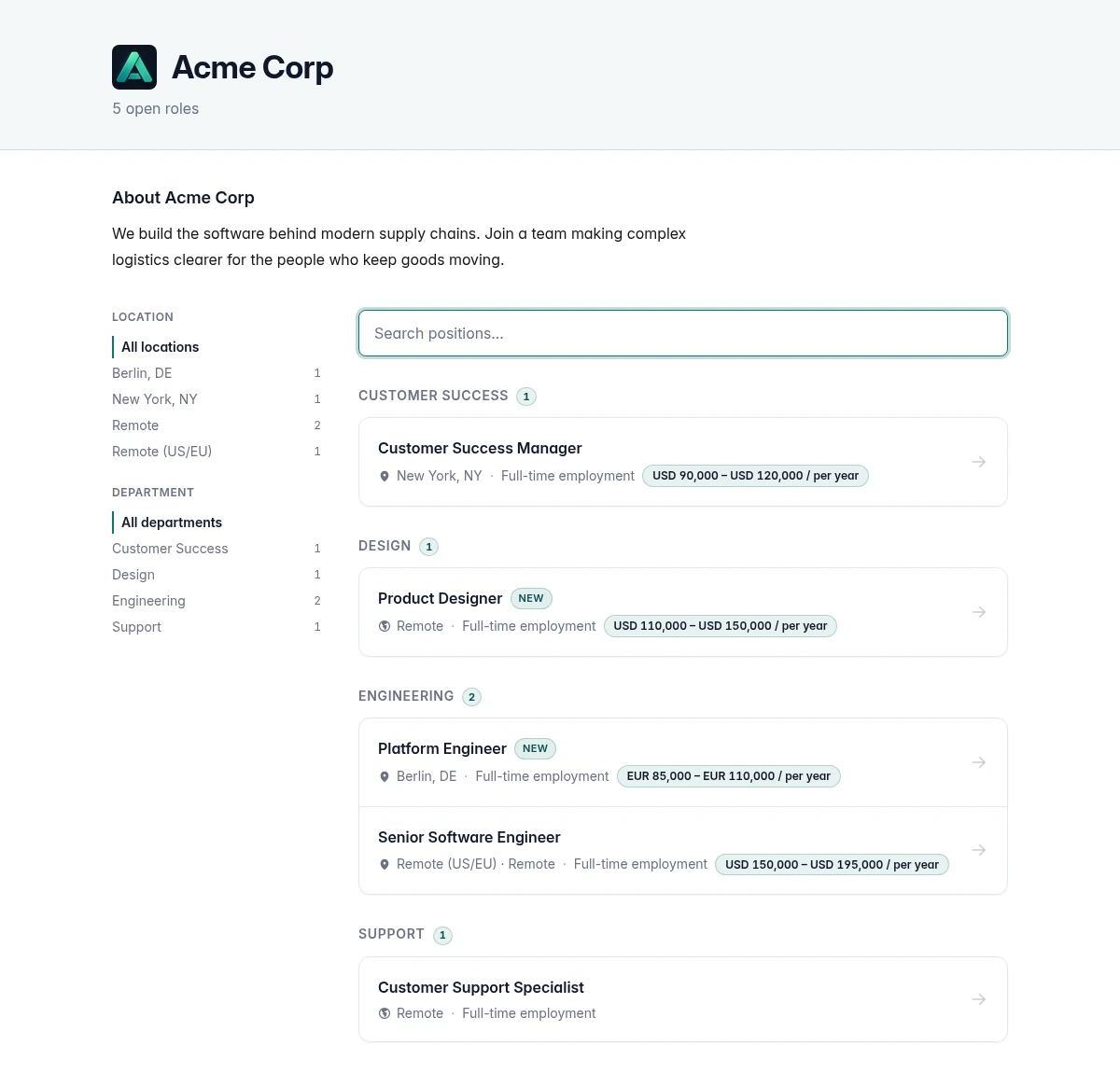Click globe icon beside Product Designer Remote
This screenshot has width=1120, height=1073.
point(384,626)
